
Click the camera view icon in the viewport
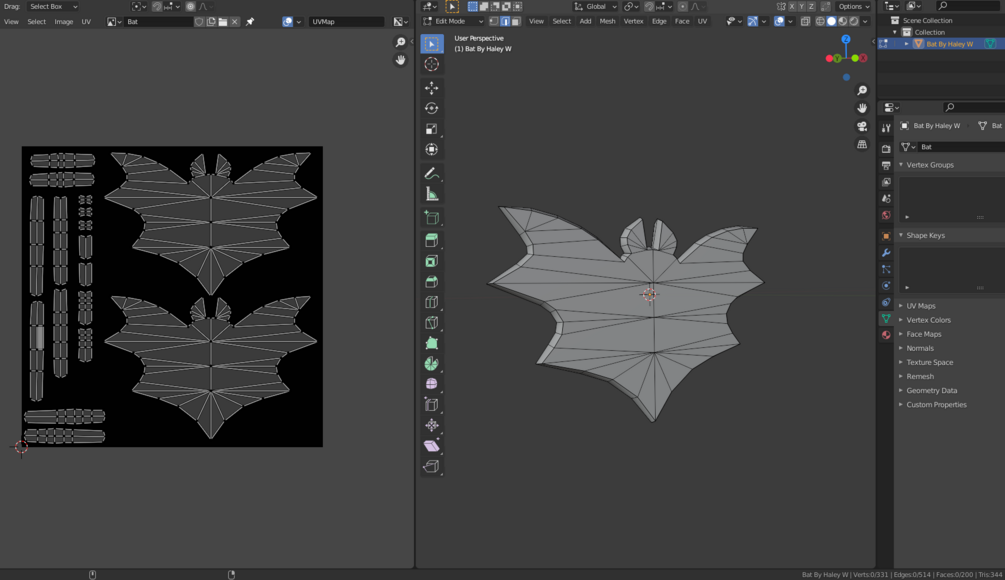pos(862,127)
